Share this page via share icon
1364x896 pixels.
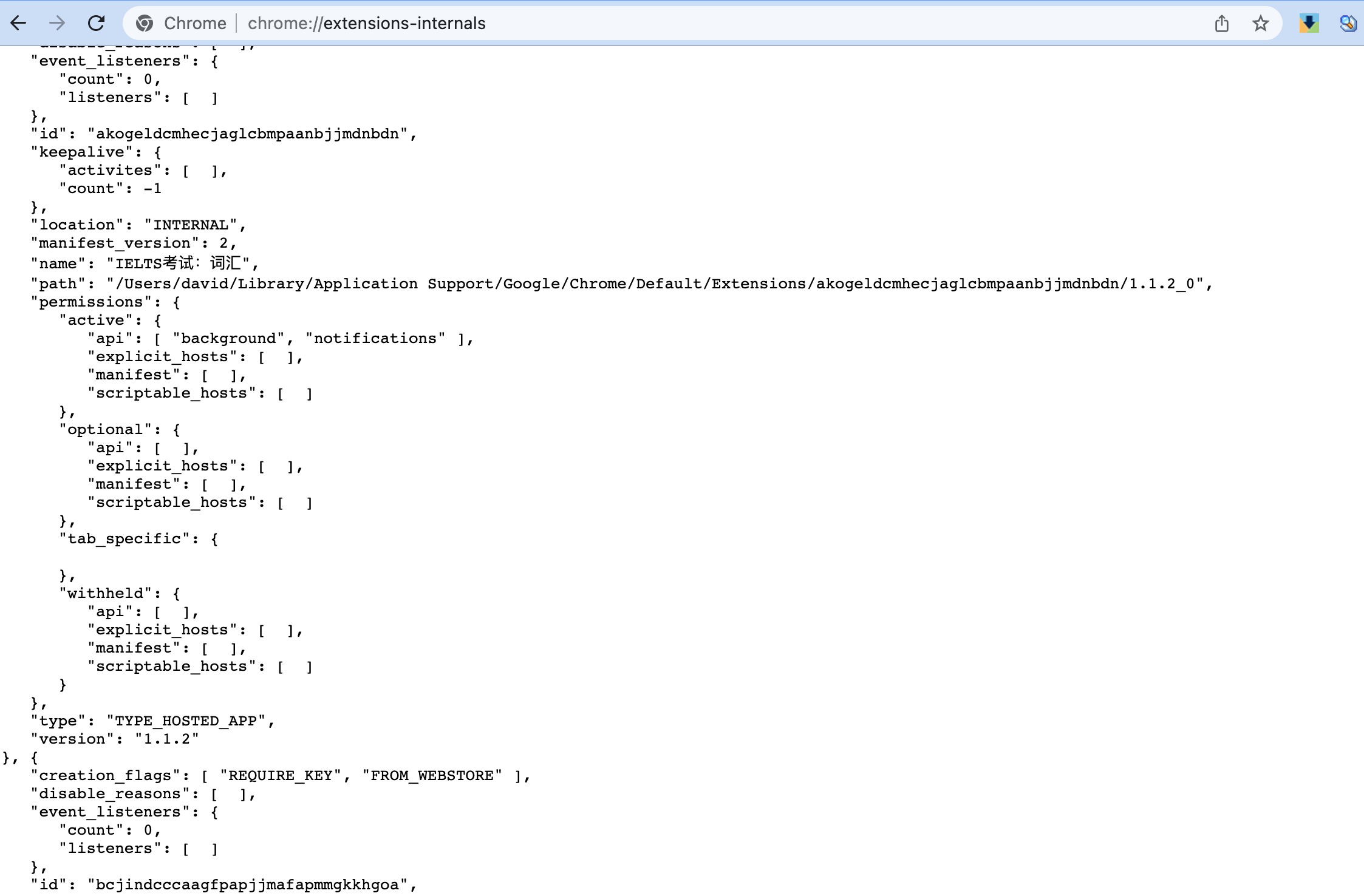point(1222,24)
